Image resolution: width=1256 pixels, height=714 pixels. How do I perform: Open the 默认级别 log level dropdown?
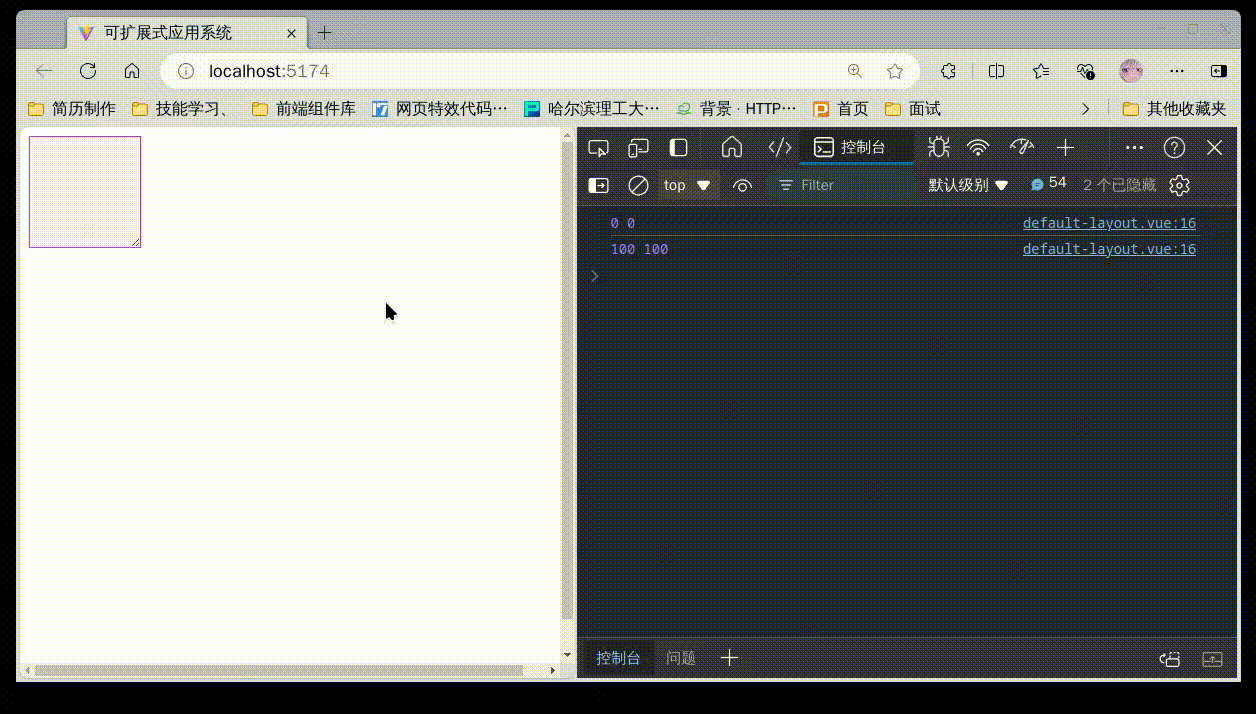click(969, 185)
